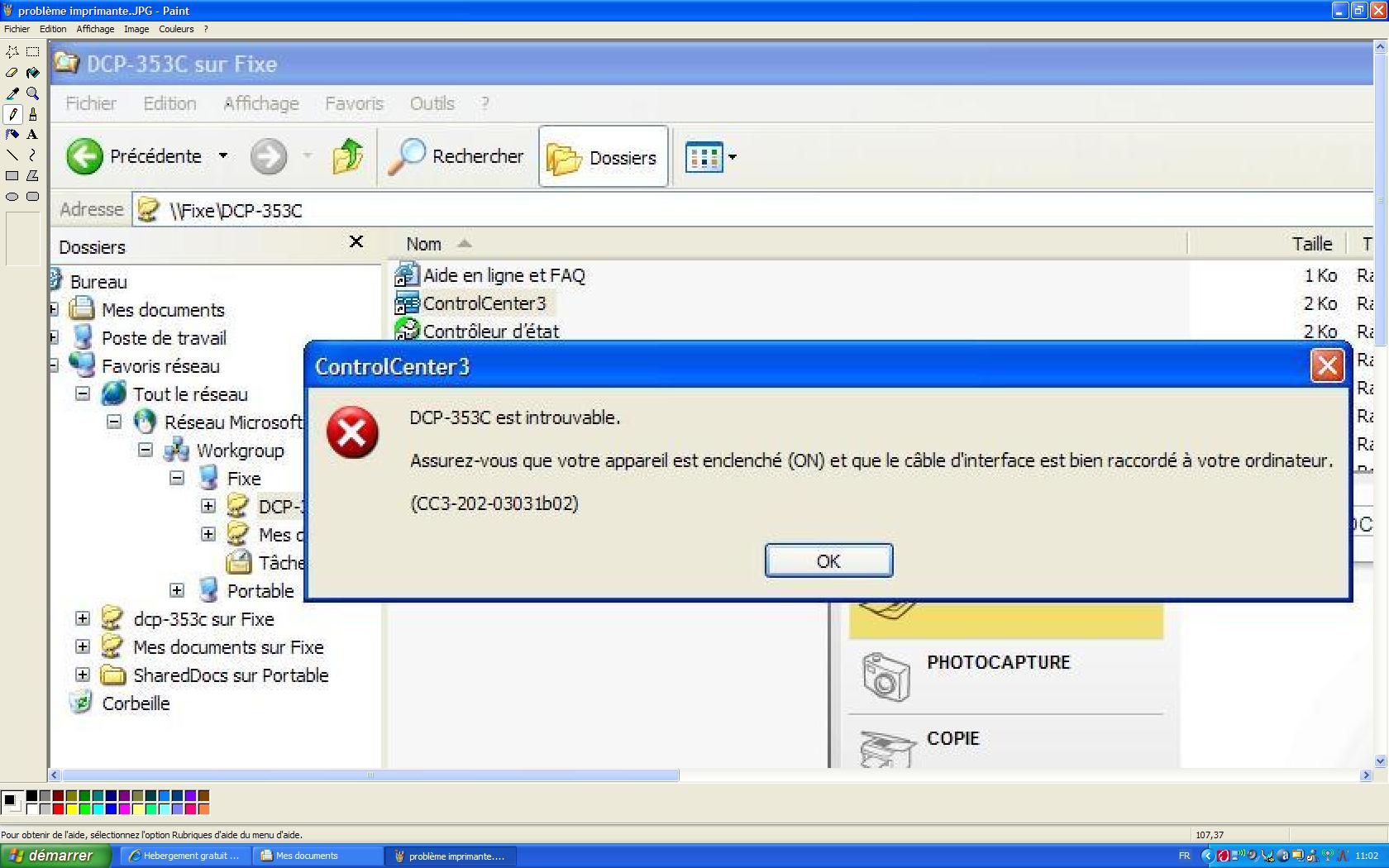This screenshot has width=1389, height=868.
Task: Activate the Text tool (letter A)
Action: tap(32, 134)
